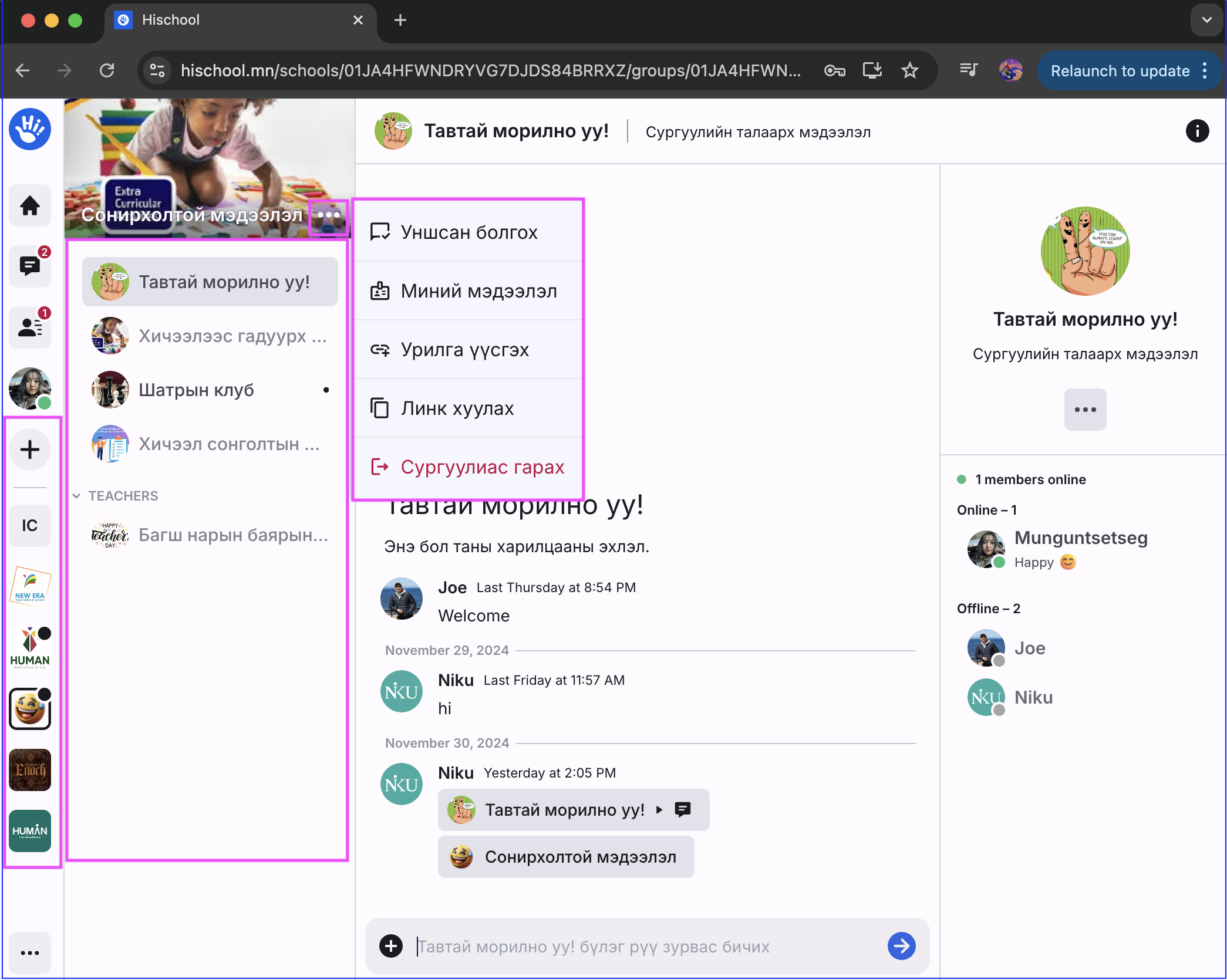
Task: Click the Relaunch to update button
Action: coord(1120,71)
